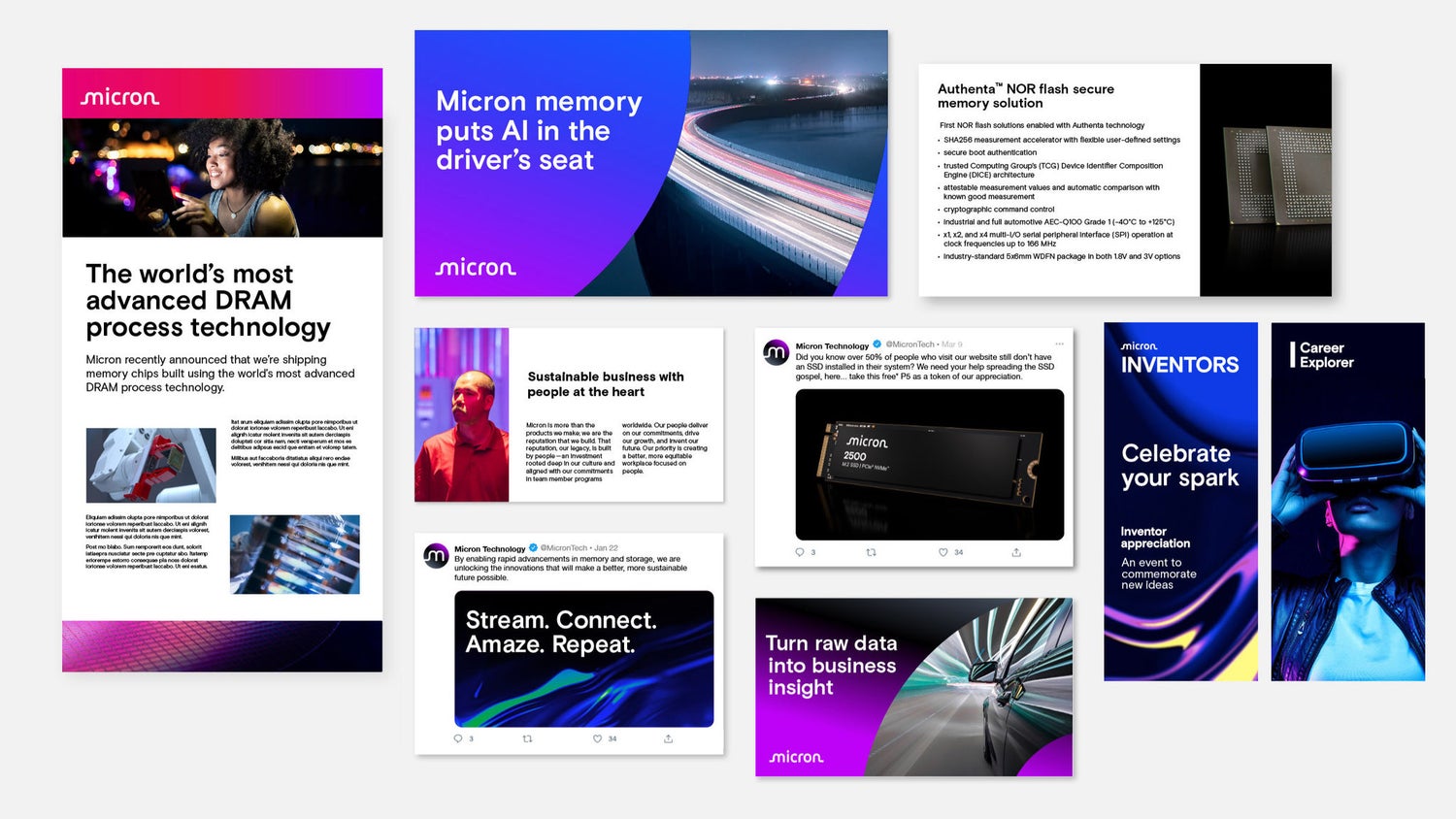The width and height of the screenshot is (1456, 819).
Task: Click verified badge on Jan 22 tweet
Action: tap(533, 548)
